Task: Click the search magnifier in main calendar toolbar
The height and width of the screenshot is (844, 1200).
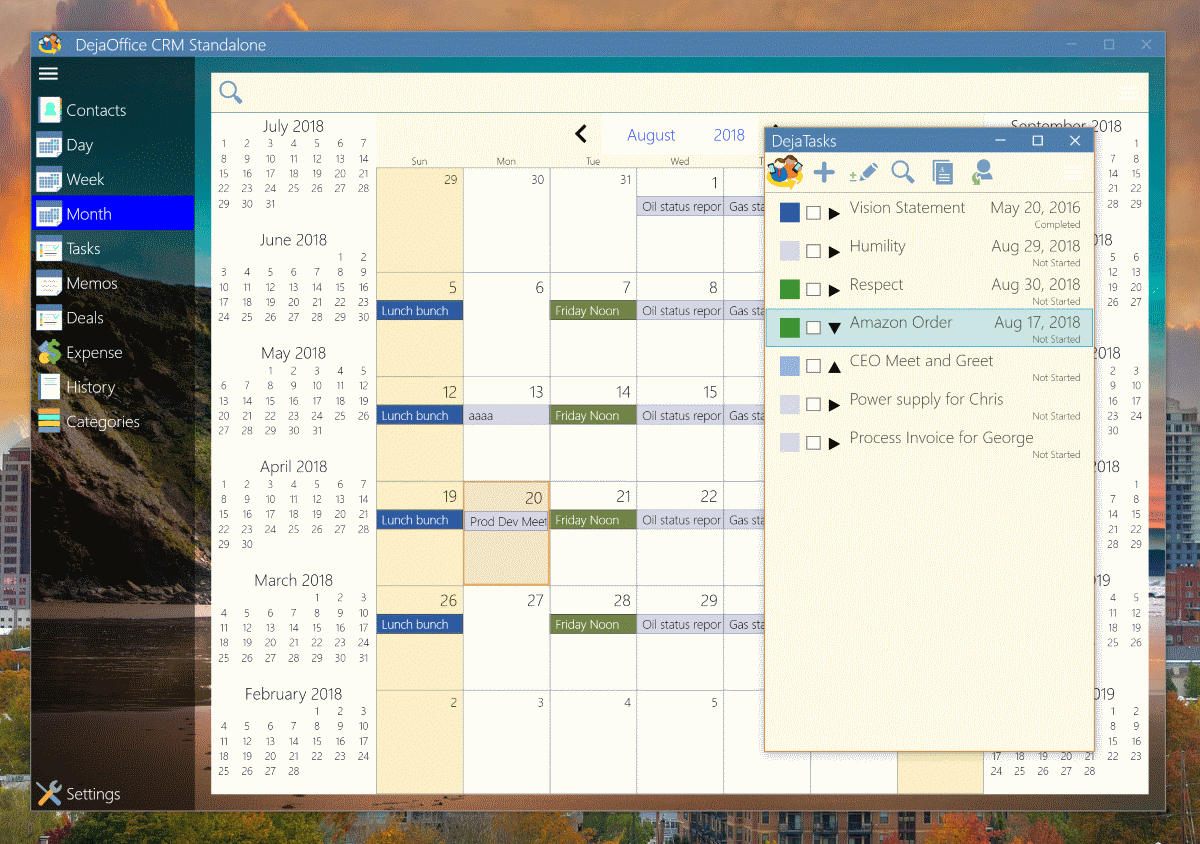Action: point(231,93)
